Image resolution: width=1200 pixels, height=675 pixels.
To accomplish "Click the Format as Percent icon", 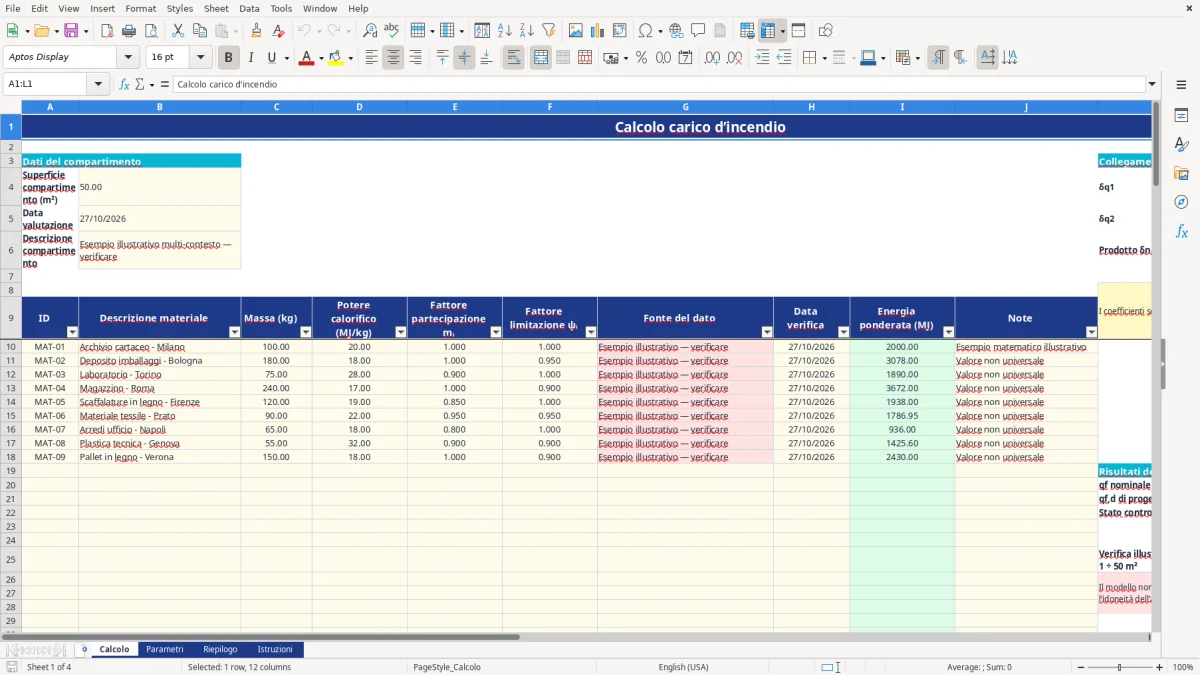I will [x=641, y=58].
